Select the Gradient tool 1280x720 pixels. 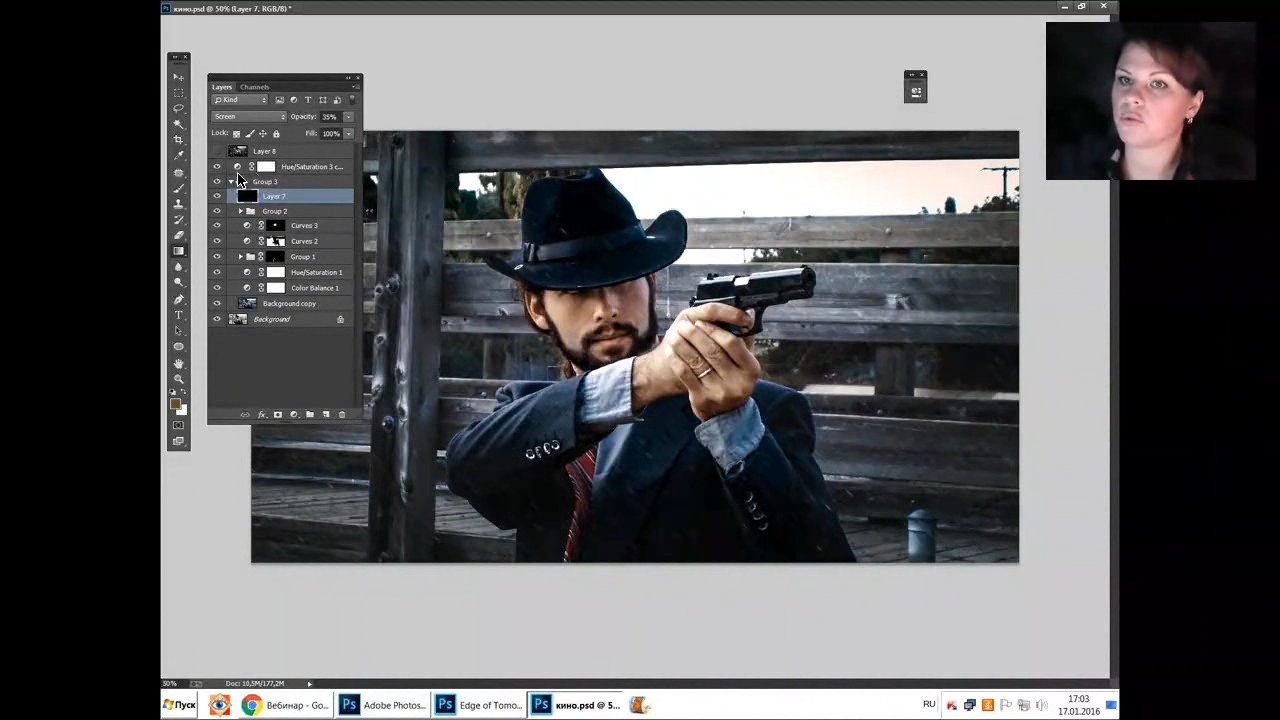click(179, 251)
